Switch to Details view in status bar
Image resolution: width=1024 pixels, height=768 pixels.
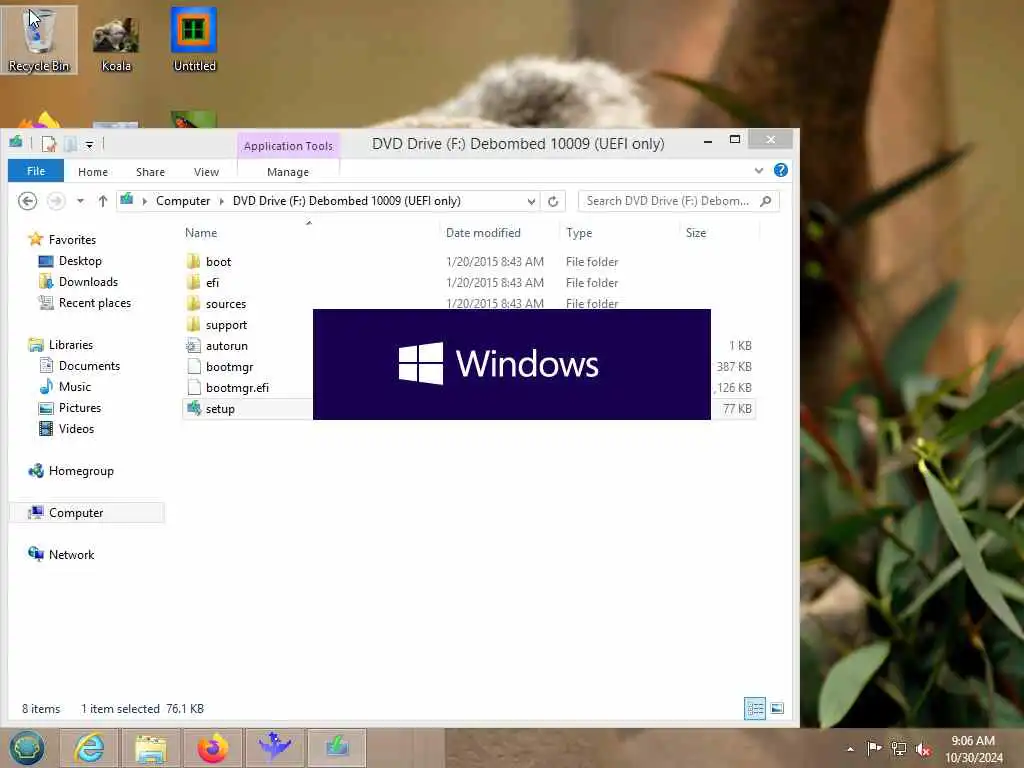pos(755,709)
